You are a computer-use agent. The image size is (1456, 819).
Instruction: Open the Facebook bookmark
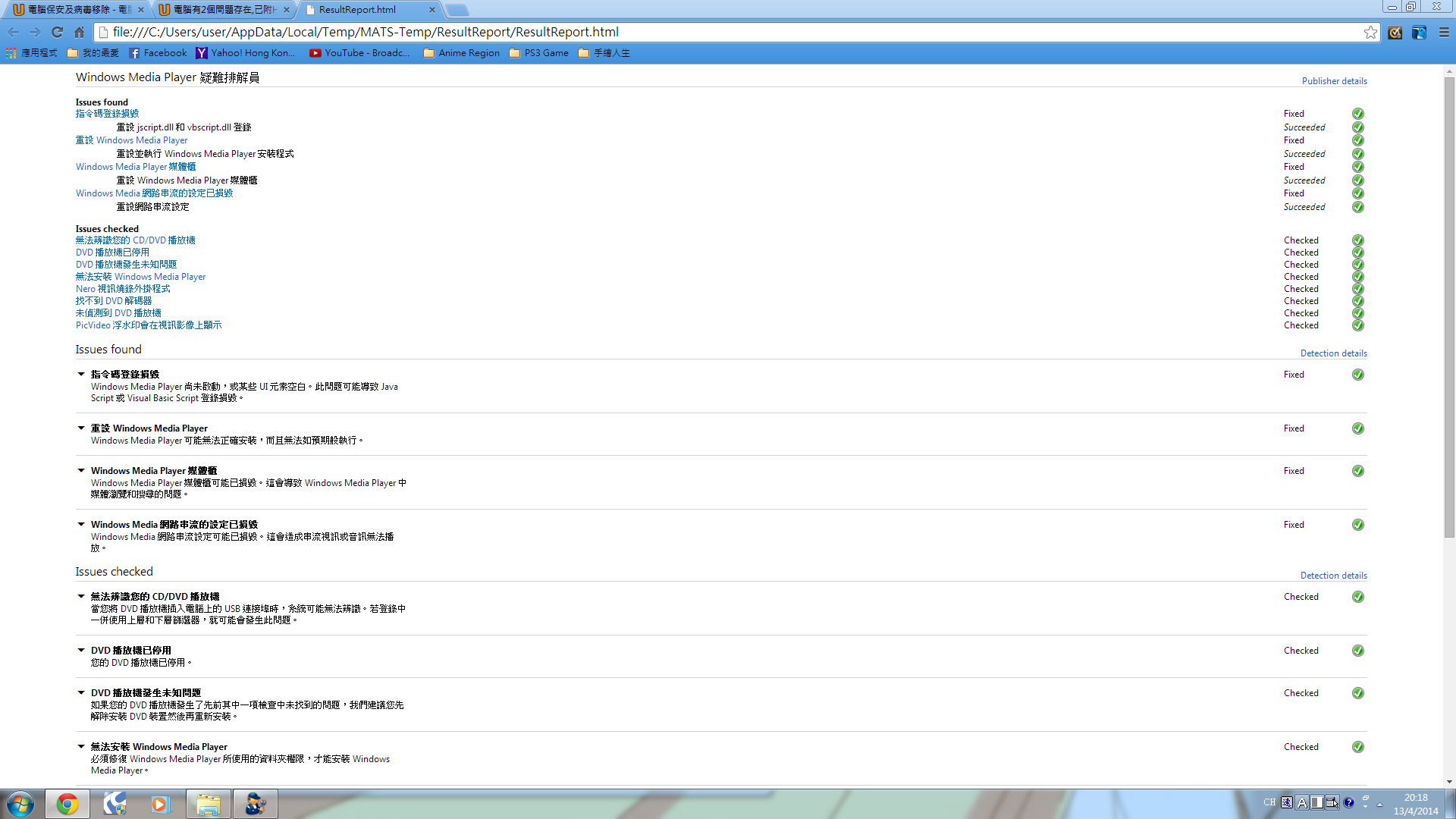[x=158, y=53]
